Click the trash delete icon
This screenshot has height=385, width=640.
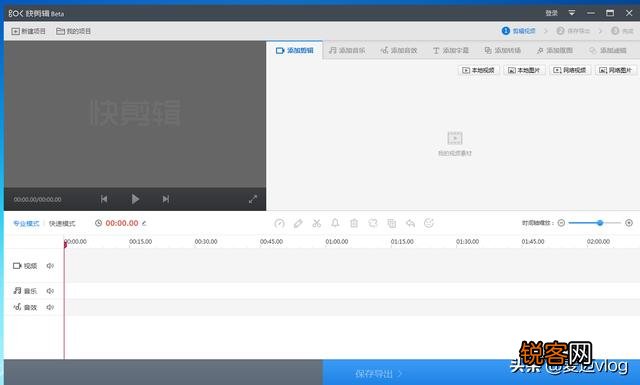pos(354,223)
